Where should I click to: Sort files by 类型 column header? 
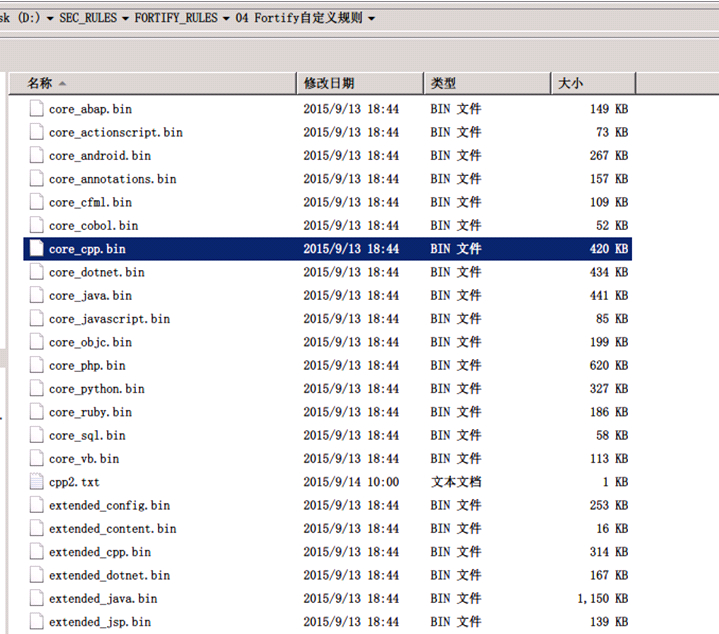click(487, 83)
